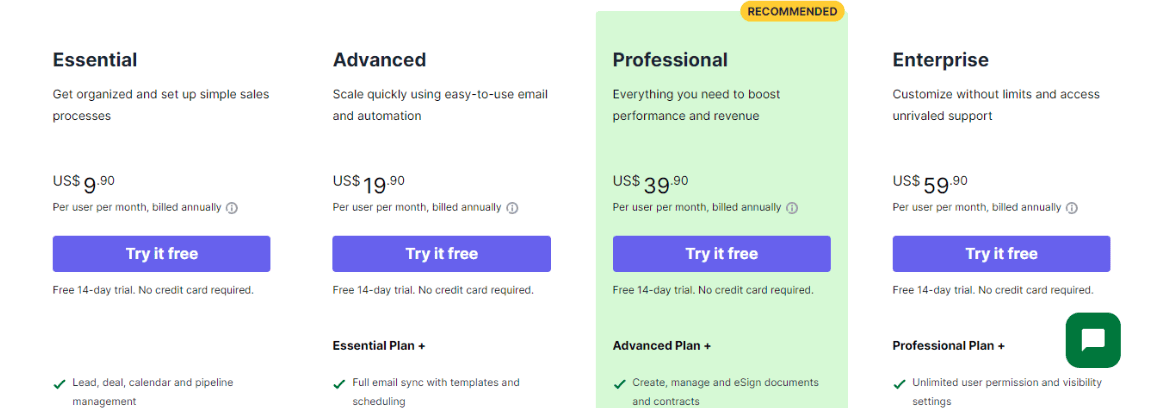
Task: Click the info icon under Professional price
Action: (791, 208)
